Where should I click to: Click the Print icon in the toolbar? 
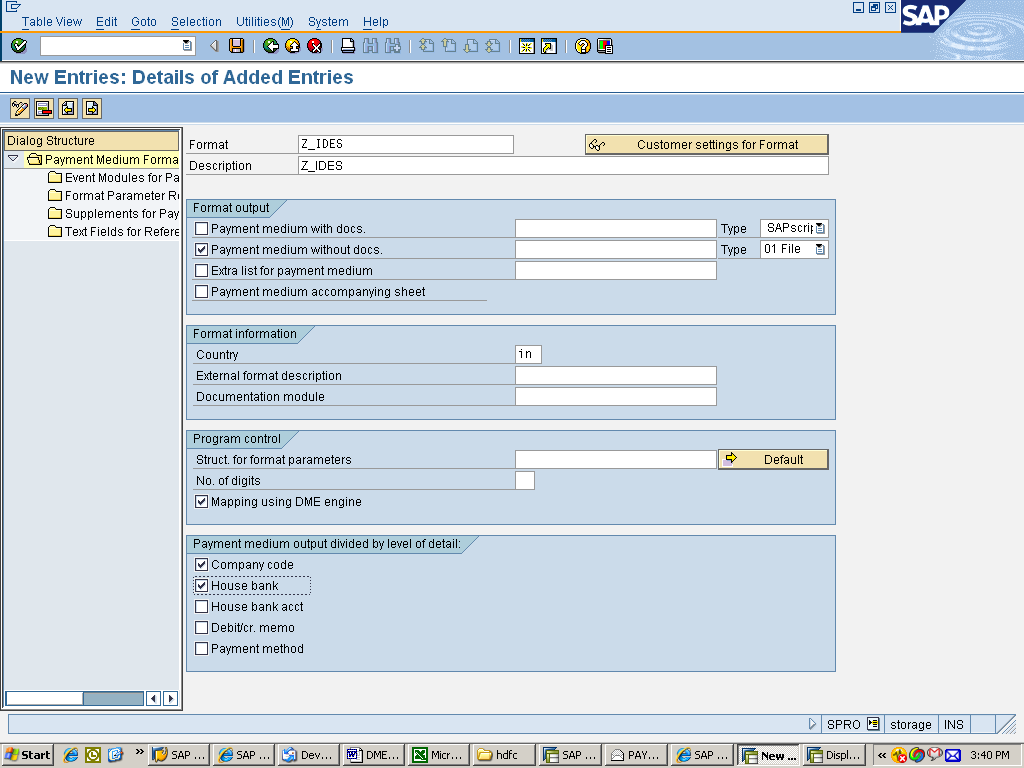pyautogui.click(x=348, y=46)
